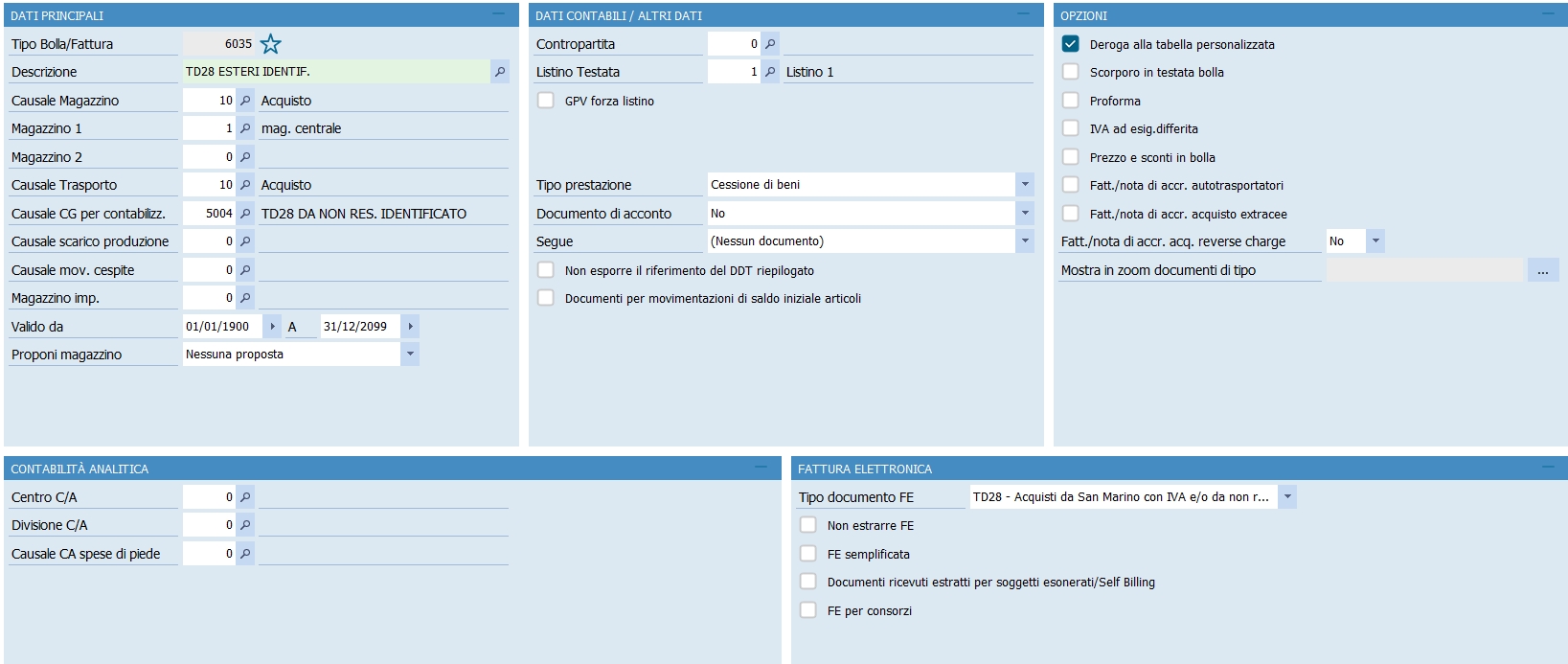Image resolution: width=1568 pixels, height=664 pixels.
Task: Open lookup for Centro C/A
Action: click(245, 497)
